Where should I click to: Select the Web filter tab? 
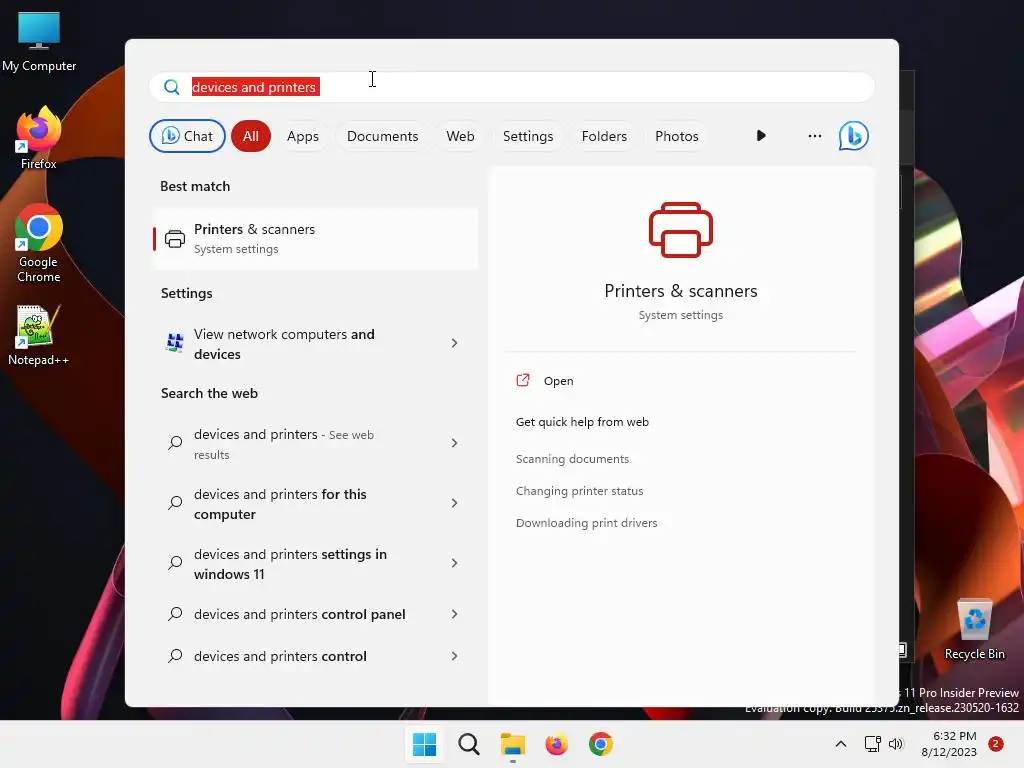click(460, 136)
